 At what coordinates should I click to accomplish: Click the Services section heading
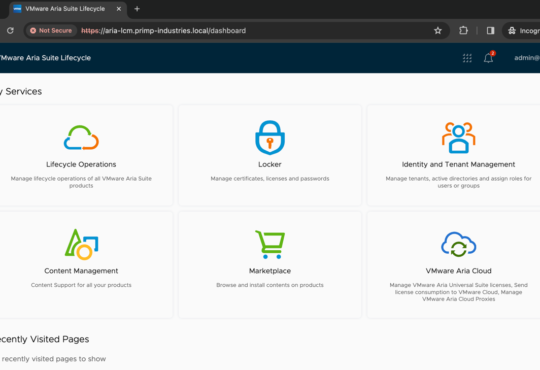click(x=21, y=91)
